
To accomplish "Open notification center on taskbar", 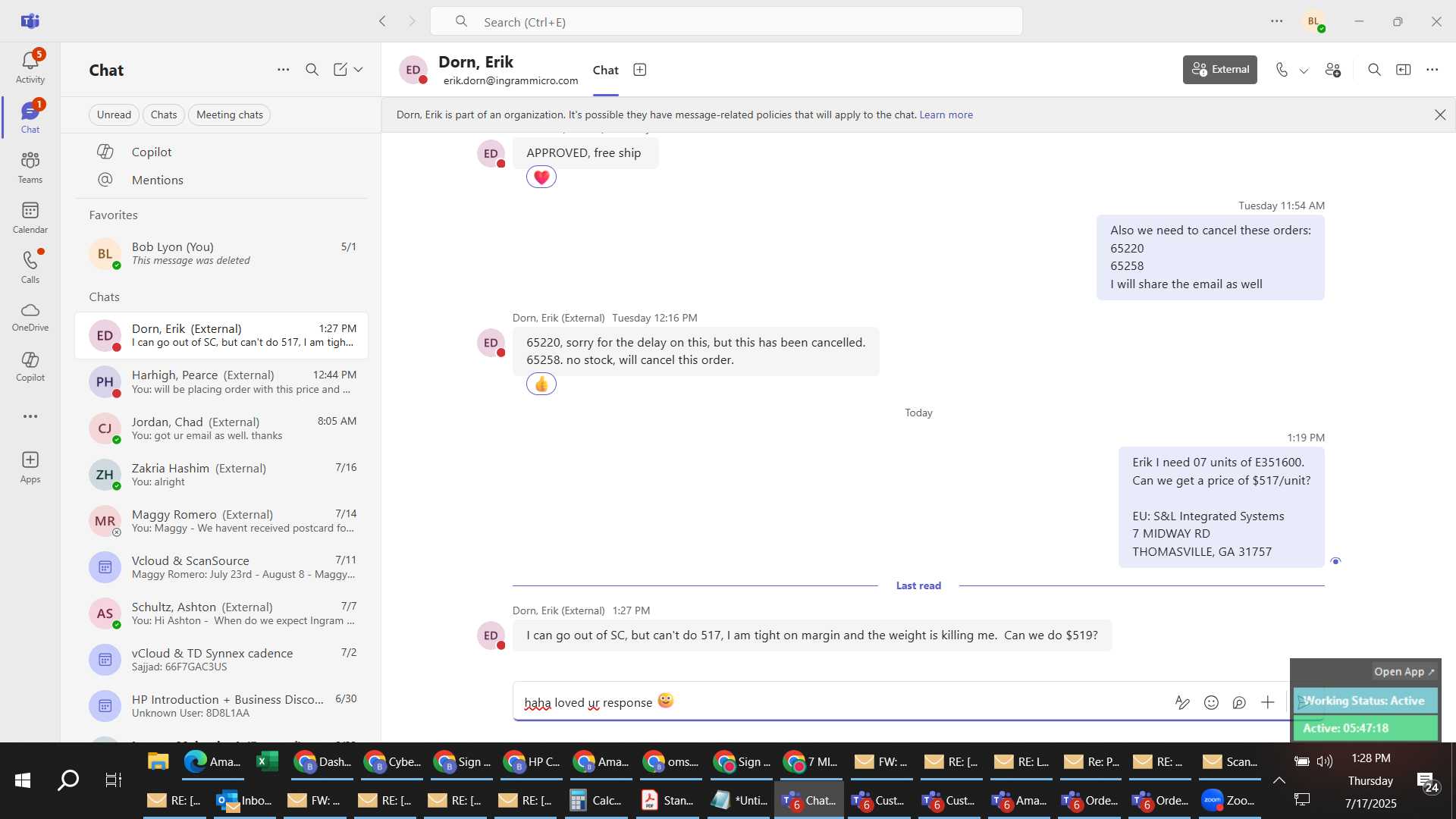I will tap(1428, 781).
